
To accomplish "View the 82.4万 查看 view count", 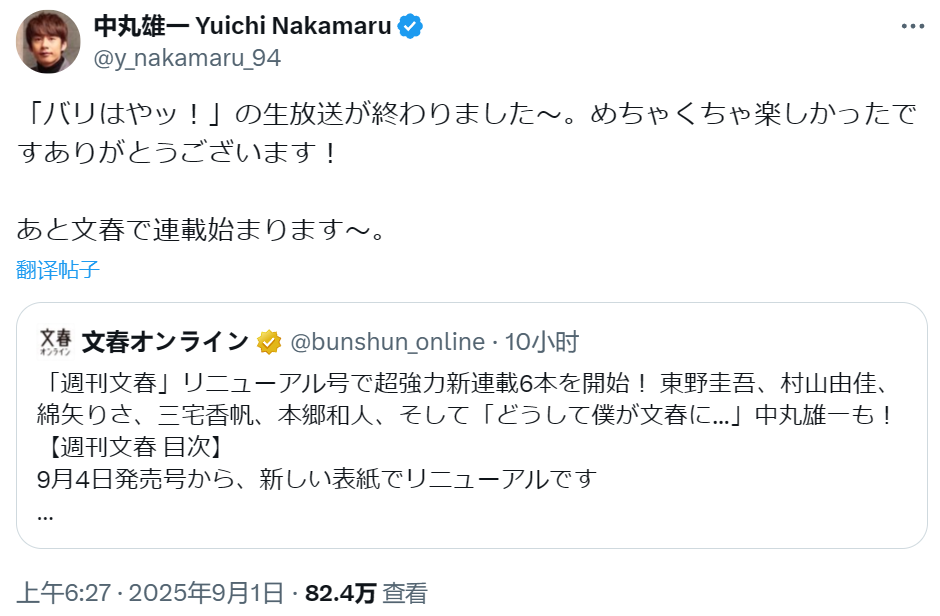I will pos(366,593).
